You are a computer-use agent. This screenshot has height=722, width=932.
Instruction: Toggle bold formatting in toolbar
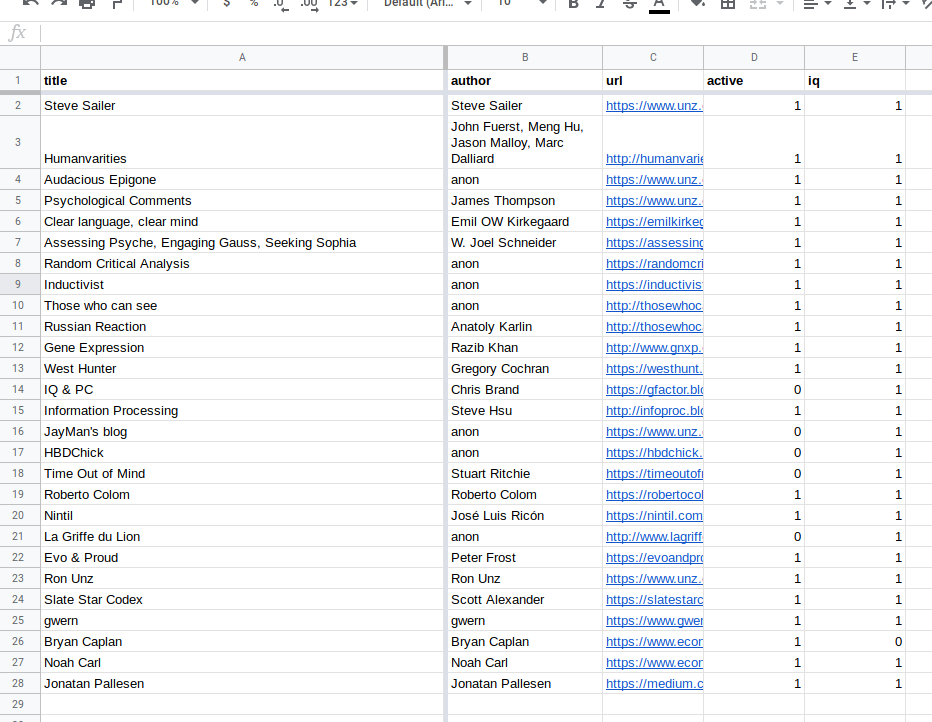click(x=573, y=4)
